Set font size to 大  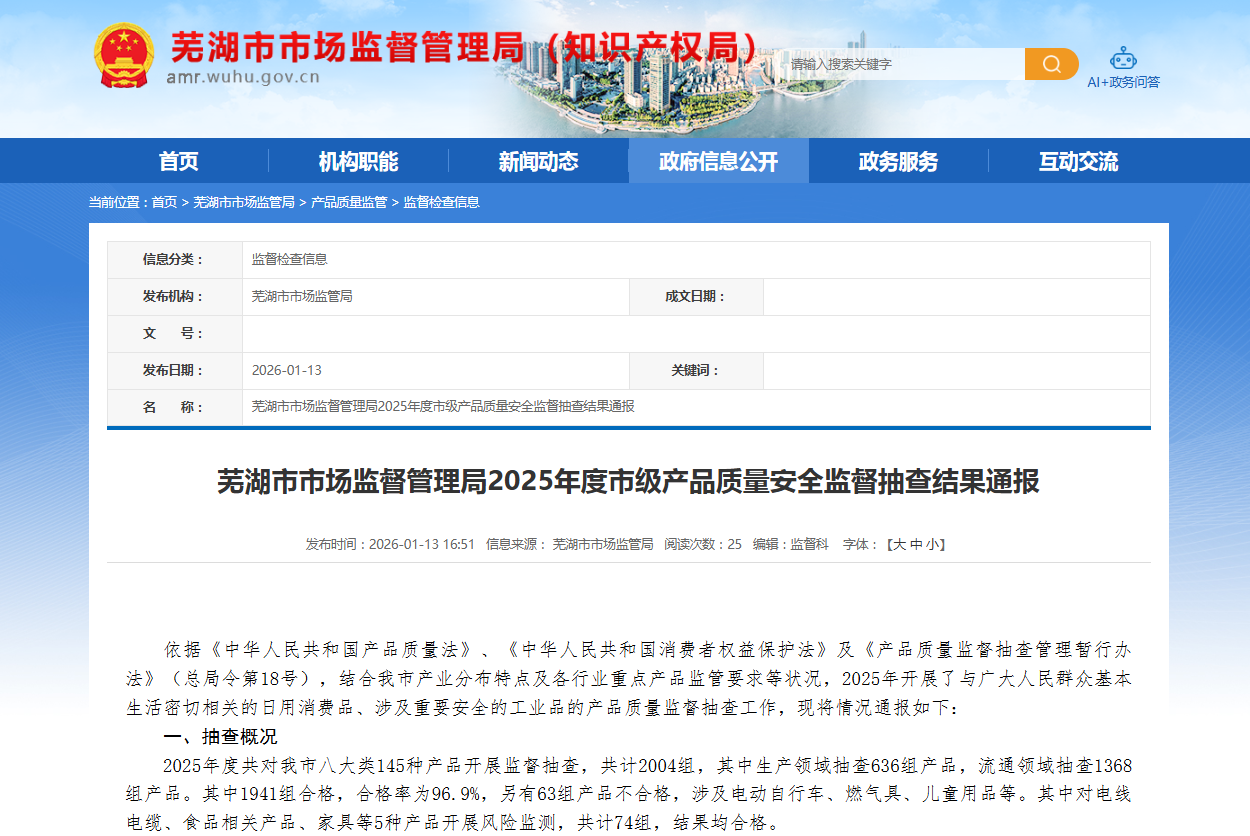pos(898,544)
